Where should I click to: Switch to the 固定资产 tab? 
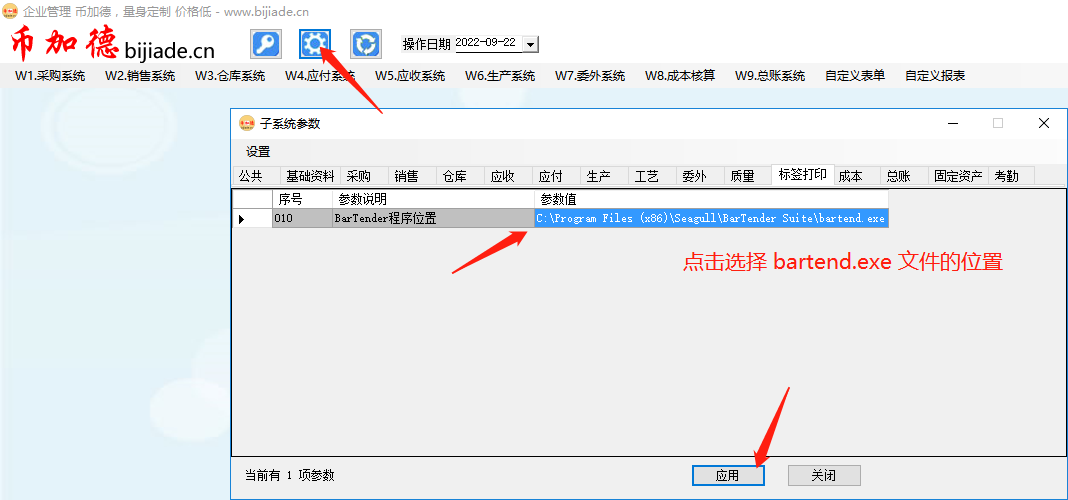point(958,176)
